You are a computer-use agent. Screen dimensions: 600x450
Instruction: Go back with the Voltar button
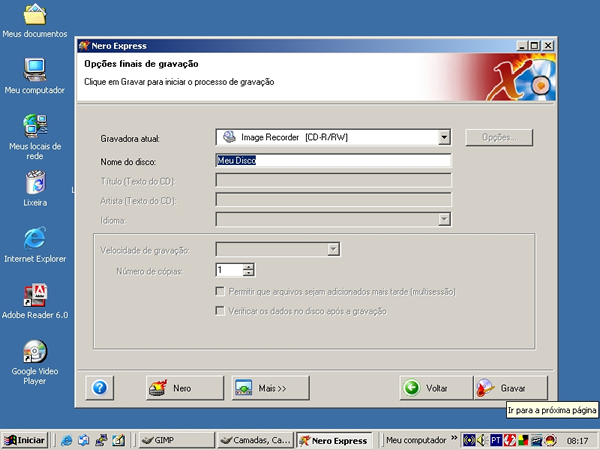click(x=436, y=388)
